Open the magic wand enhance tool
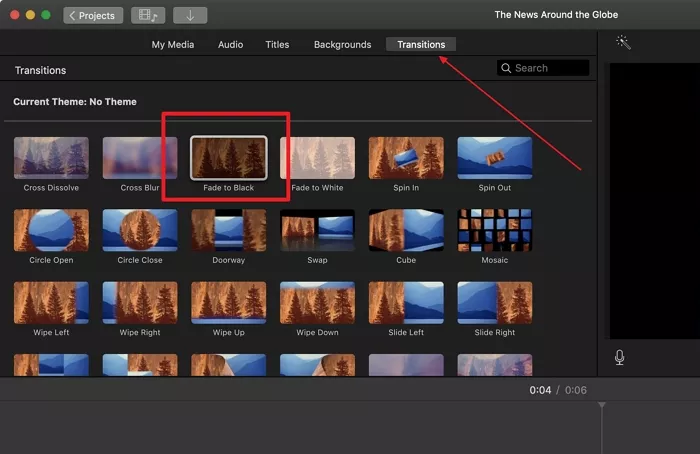The height and width of the screenshot is (454, 700). pos(623,42)
